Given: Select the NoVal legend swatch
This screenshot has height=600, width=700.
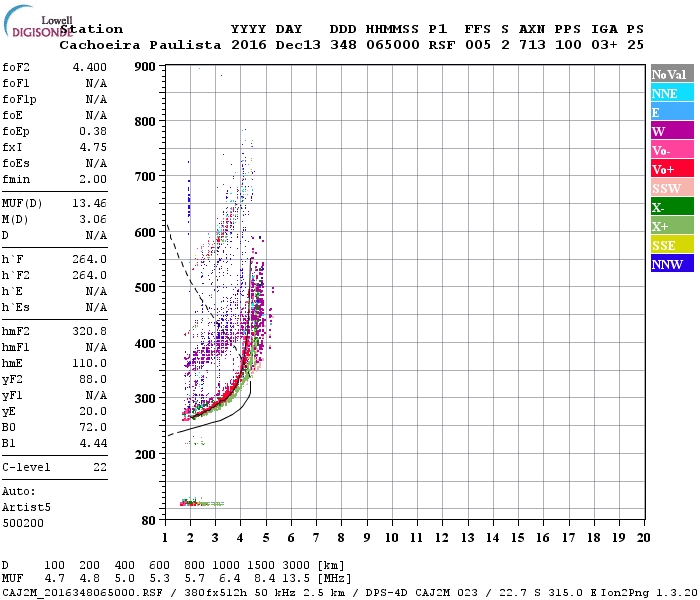Looking at the screenshot, I should [672, 74].
